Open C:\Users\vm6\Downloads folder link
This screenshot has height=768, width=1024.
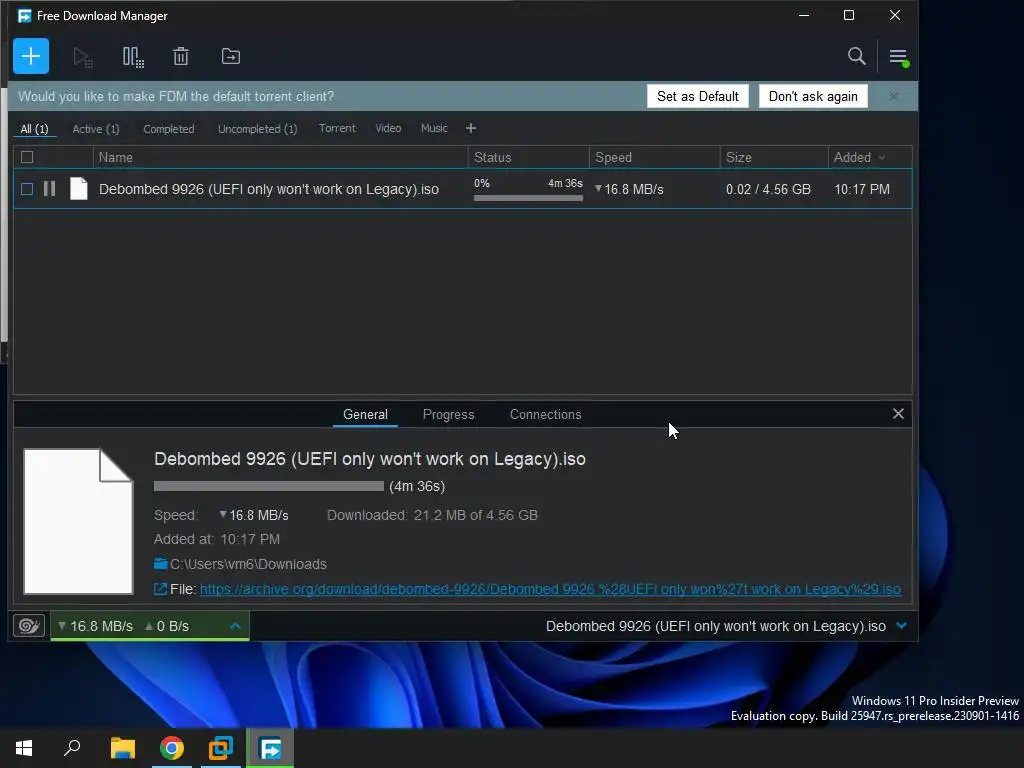point(248,564)
